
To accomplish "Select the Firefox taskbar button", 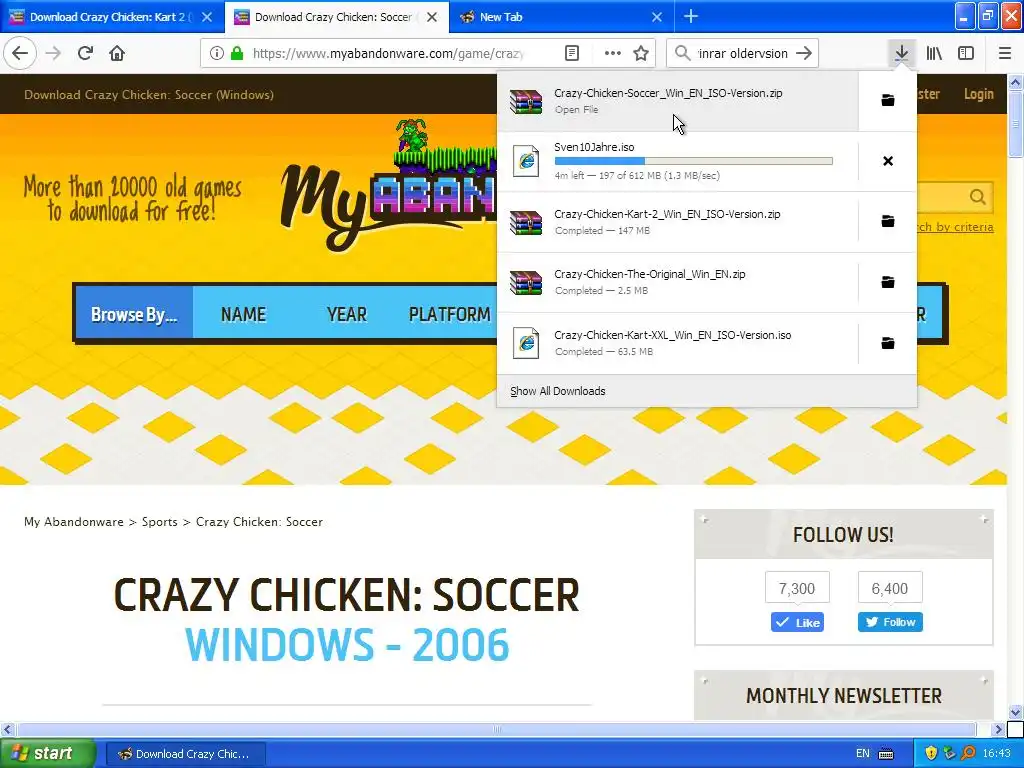I will pyautogui.click(x=185, y=754).
